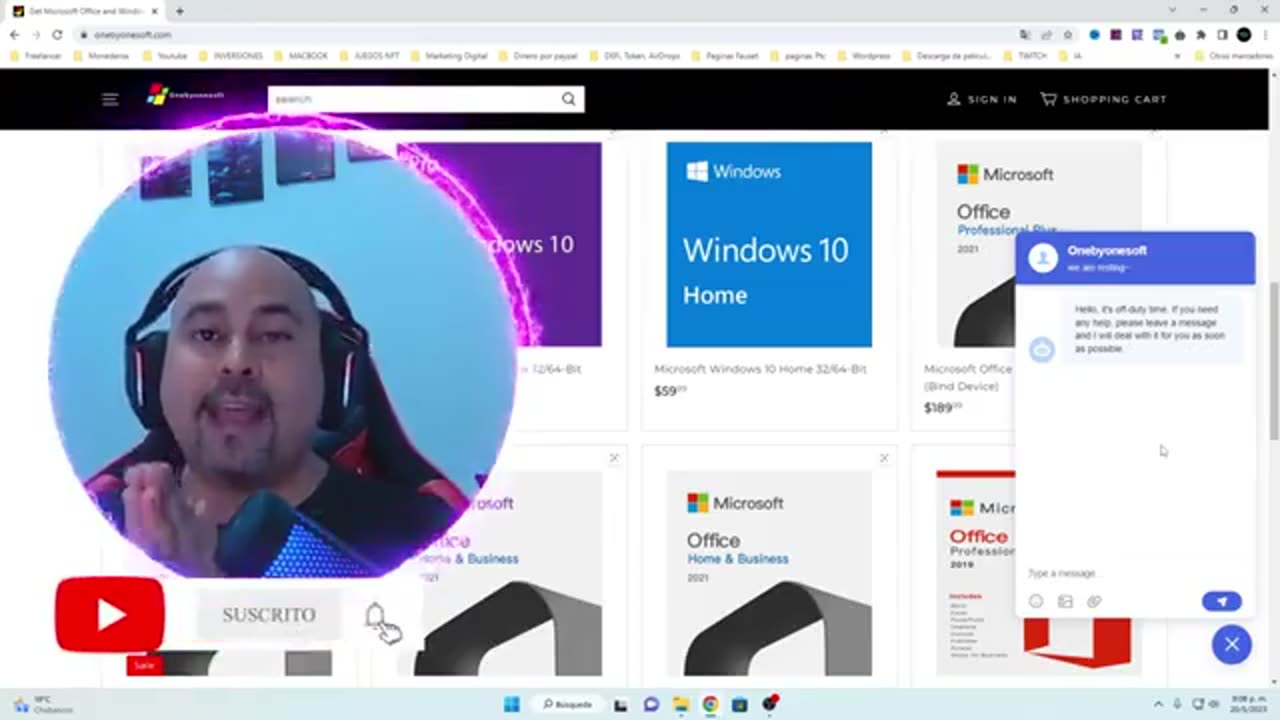Click the $59 price of Windows 10 Home

click(x=670, y=391)
